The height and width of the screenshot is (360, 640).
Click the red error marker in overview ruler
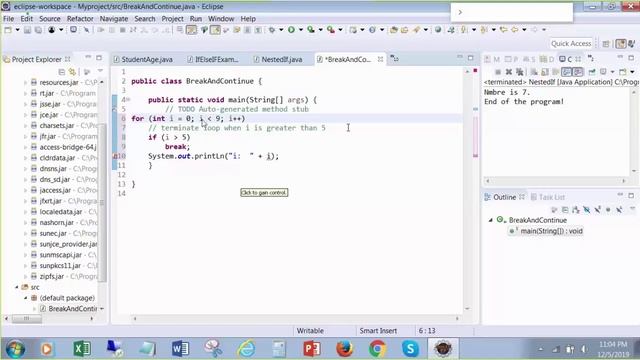coord(475,71)
